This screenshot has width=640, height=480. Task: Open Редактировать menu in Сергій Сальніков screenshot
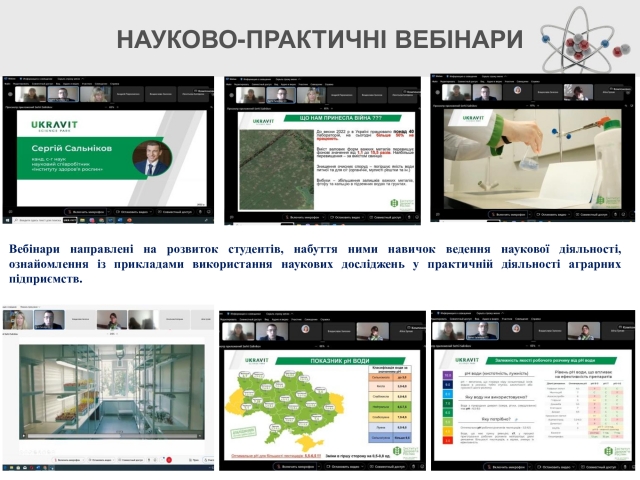21,84
